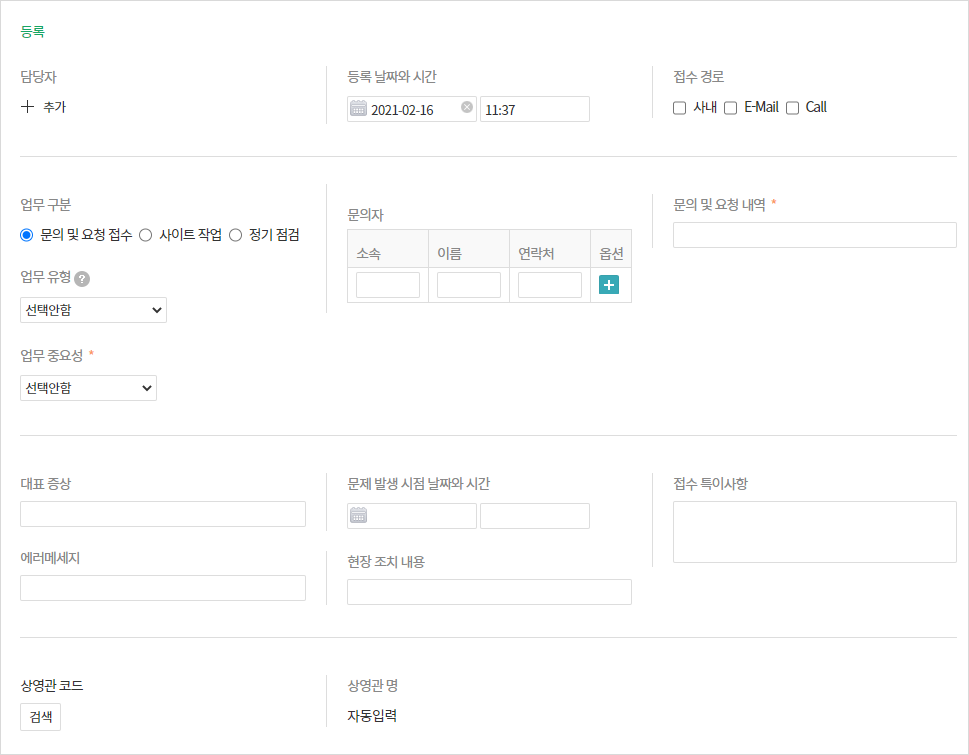This screenshot has width=969, height=755.
Task: Check the 사내 checkbox
Action: [x=679, y=108]
